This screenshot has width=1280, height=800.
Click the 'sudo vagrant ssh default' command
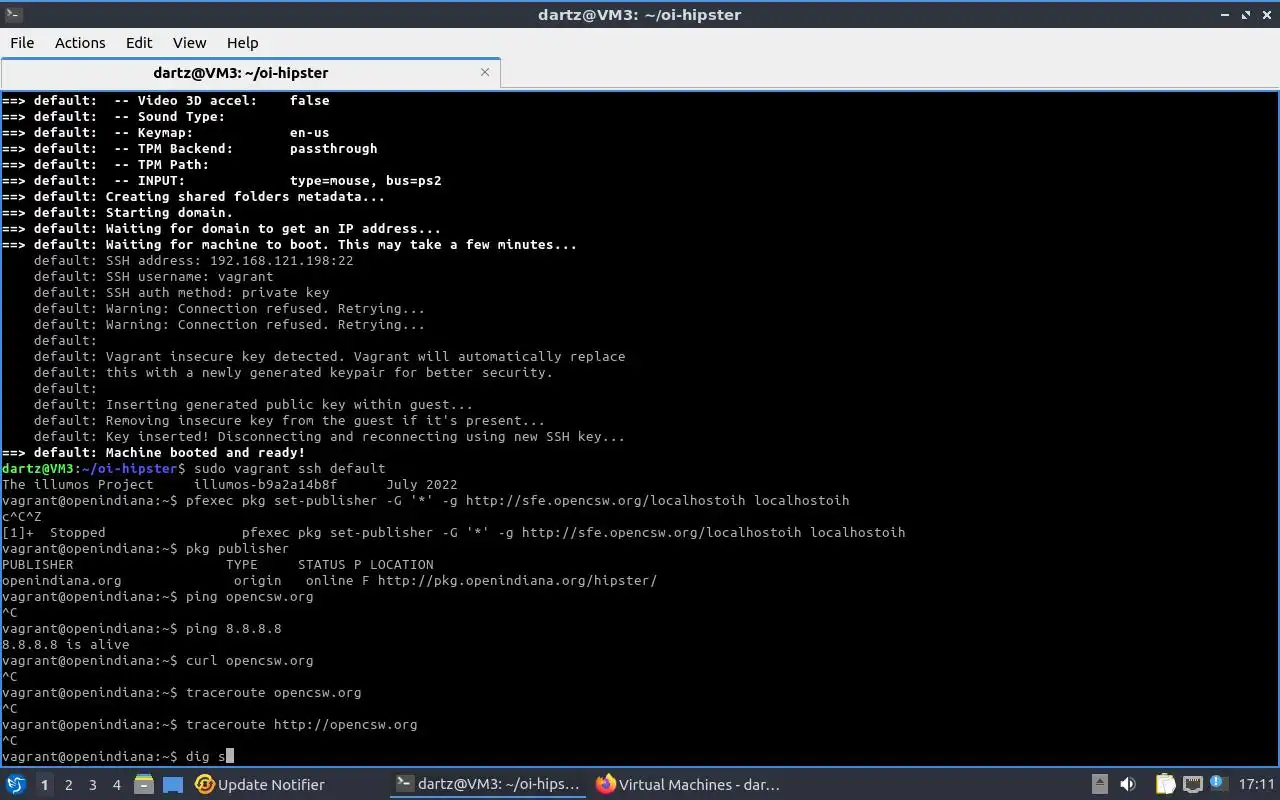click(x=289, y=468)
